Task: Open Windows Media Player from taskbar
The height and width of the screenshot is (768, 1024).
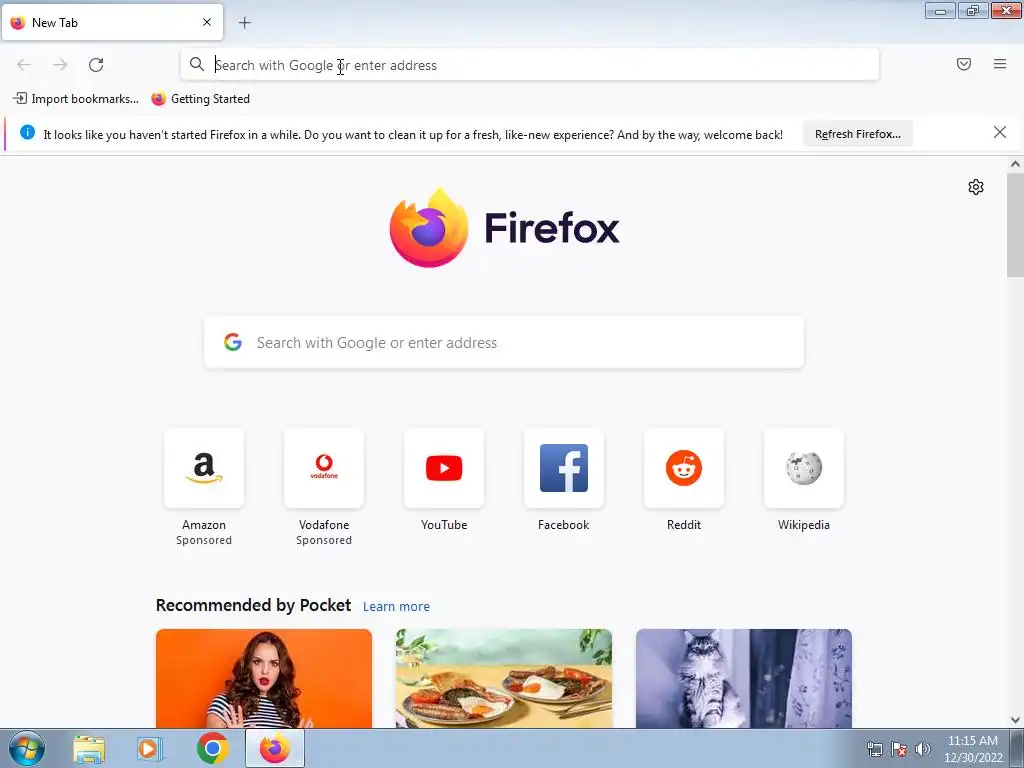Action: click(150, 749)
